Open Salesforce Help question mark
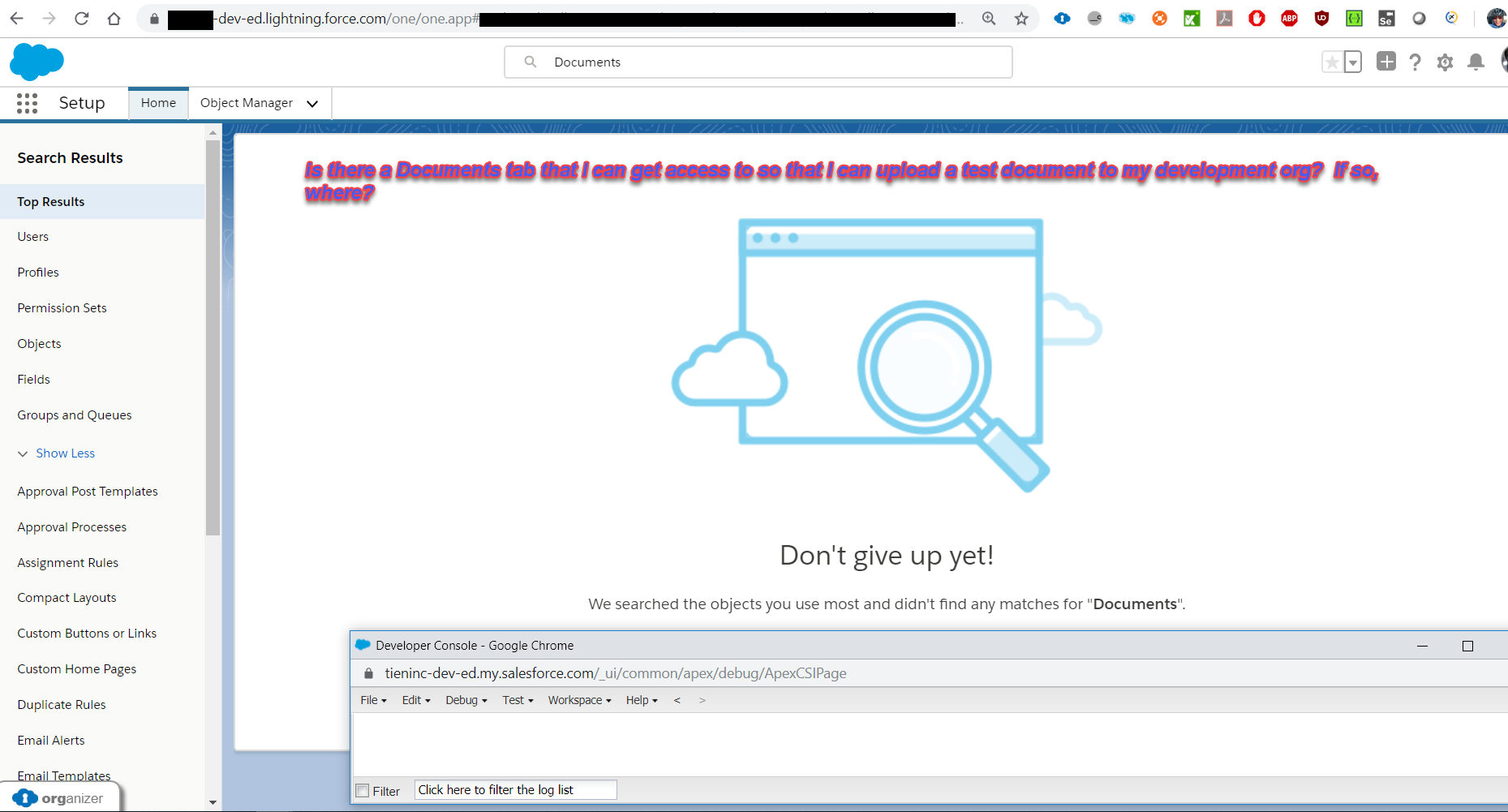Viewport: 1508px width, 812px height. [x=1415, y=62]
